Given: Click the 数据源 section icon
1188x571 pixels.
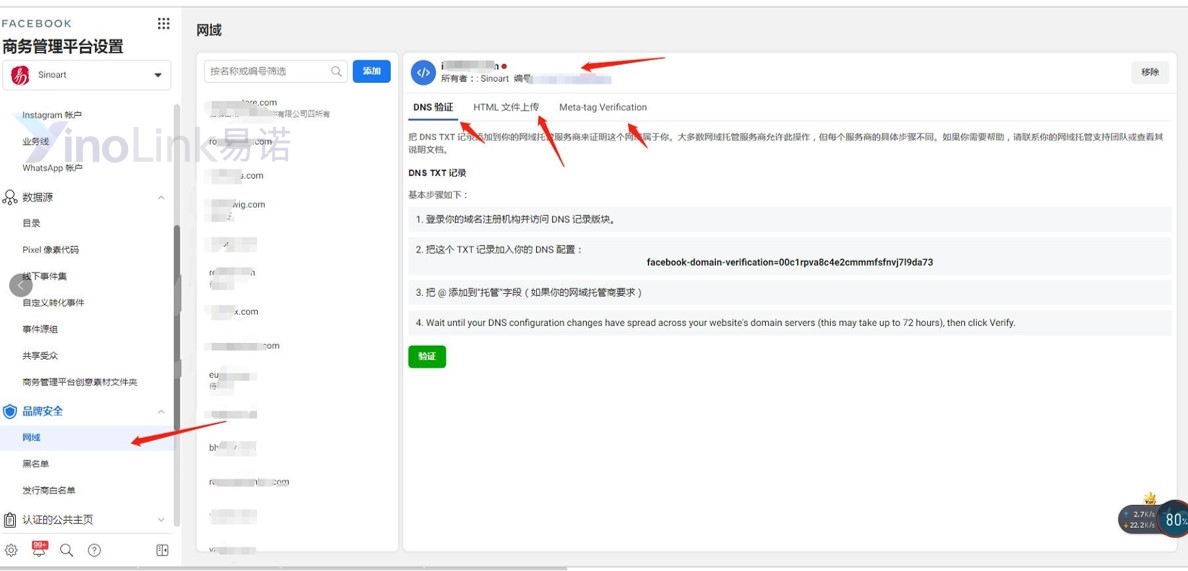Looking at the screenshot, I should 10,198.
